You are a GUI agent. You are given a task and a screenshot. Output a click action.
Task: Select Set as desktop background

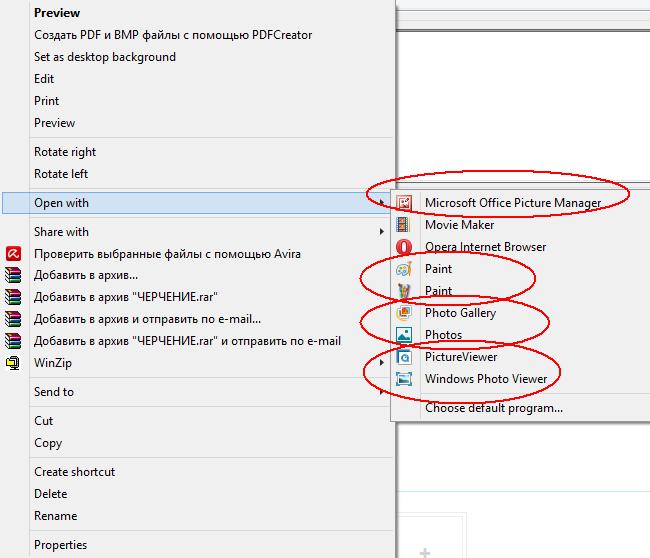point(104,57)
